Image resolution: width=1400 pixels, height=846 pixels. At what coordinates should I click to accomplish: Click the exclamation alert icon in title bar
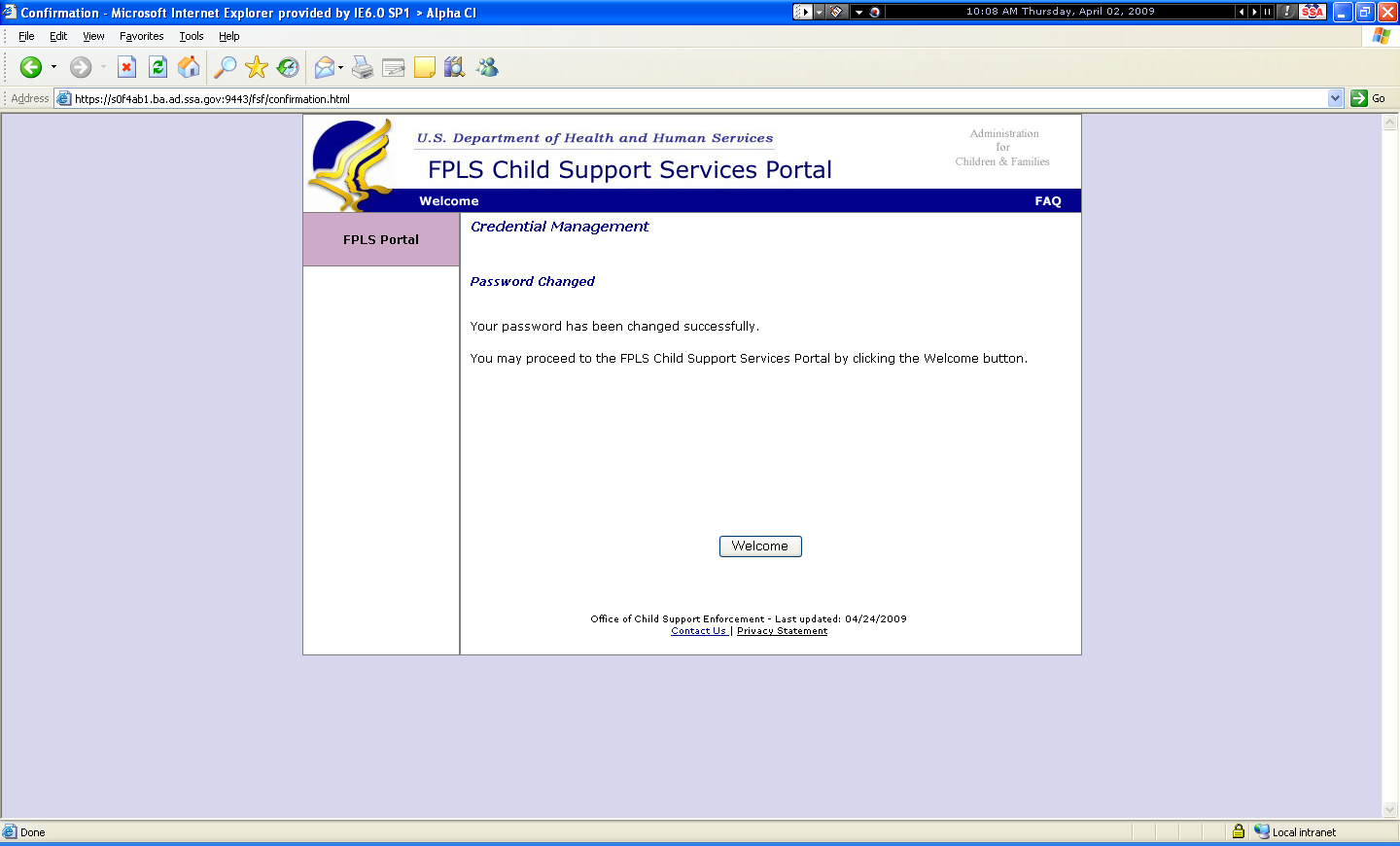coord(1287,12)
